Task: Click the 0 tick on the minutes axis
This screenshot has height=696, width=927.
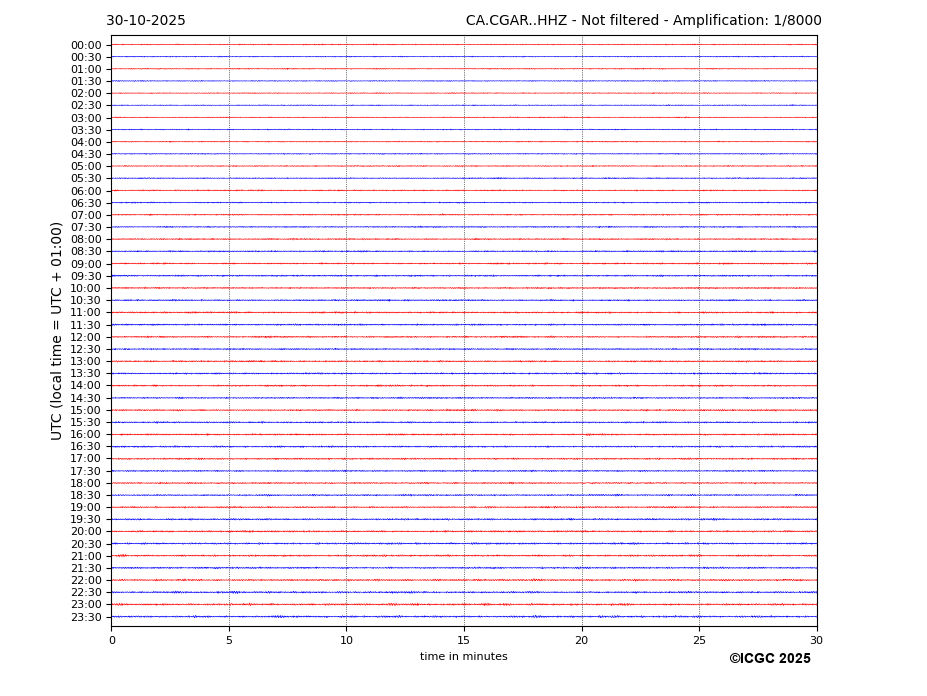Action: (112, 640)
